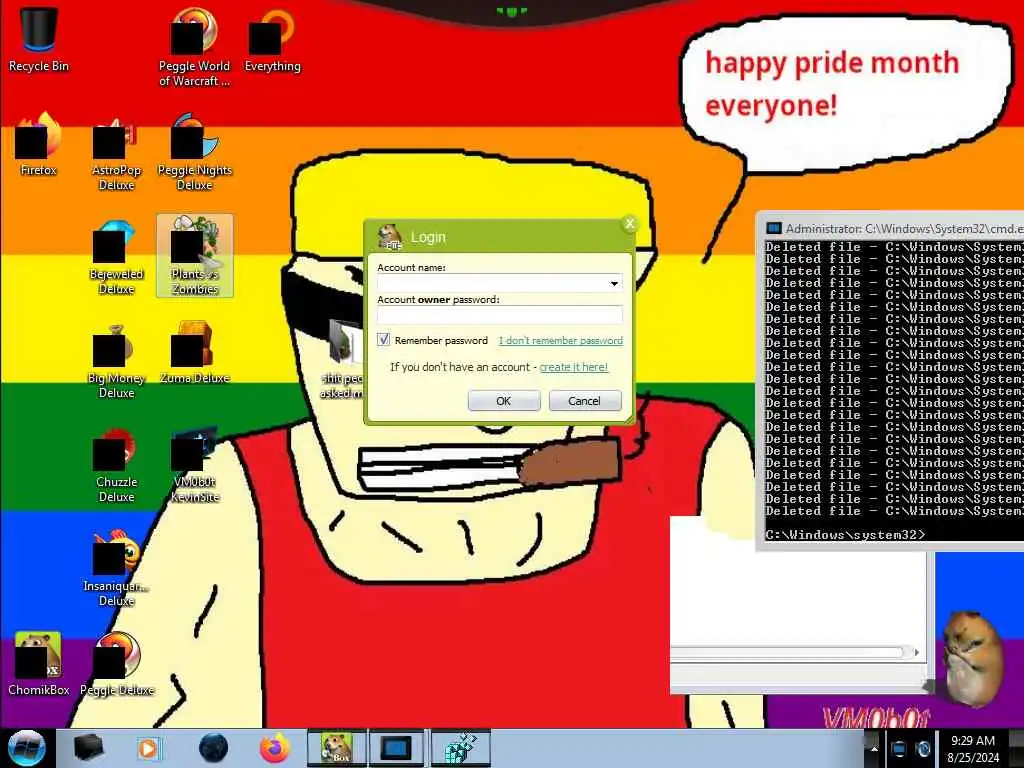The height and width of the screenshot is (768, 1024).
Task: Open Big Money Deluxe shortcut
Action: [116, 360]
